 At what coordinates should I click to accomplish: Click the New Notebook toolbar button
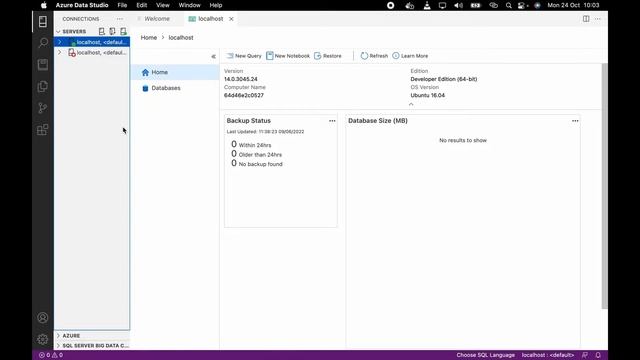pos(288,56)
